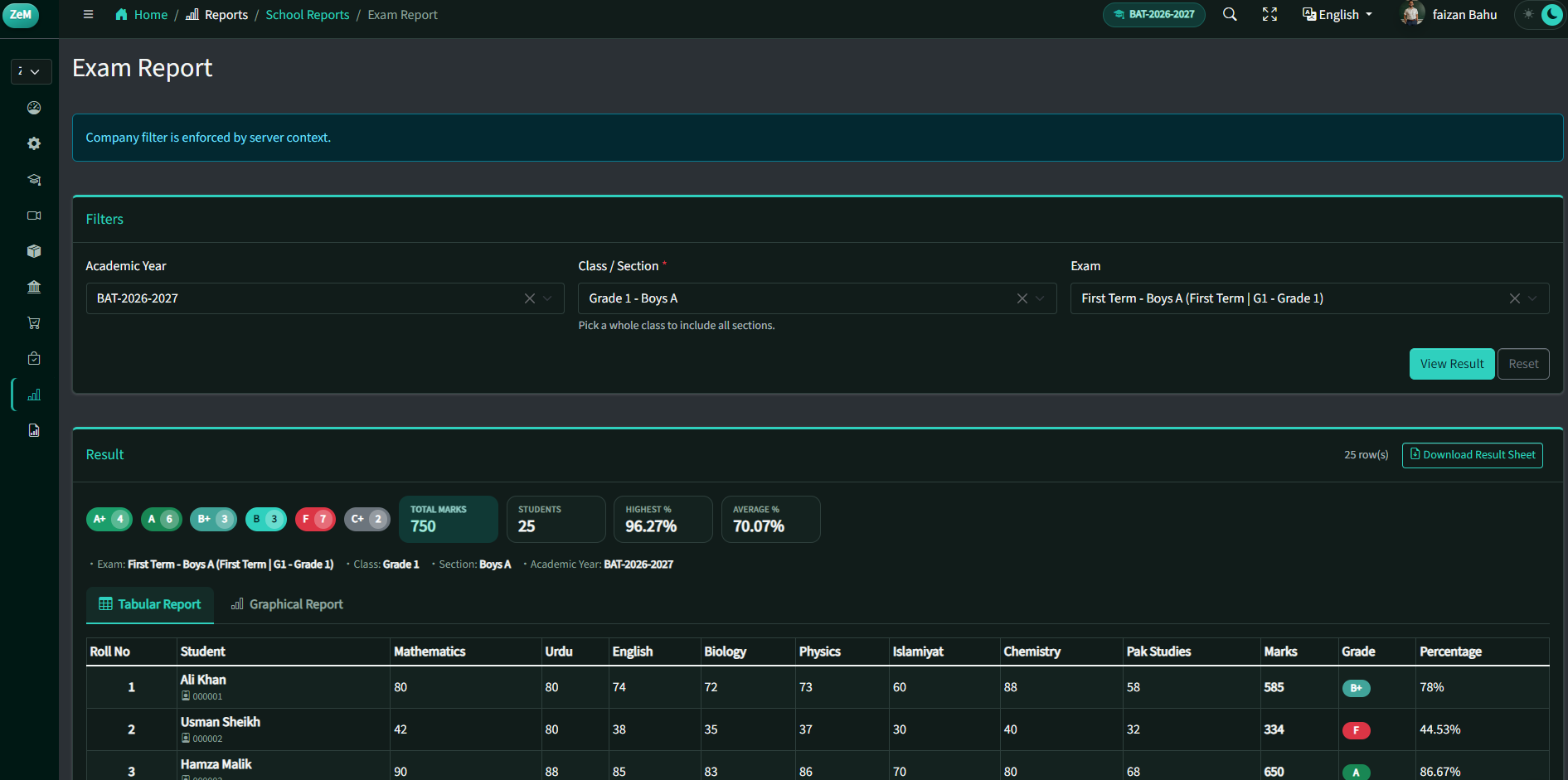Open the shopping cart sidebar icon
This screenshot has height=780, width=1568.
(x=34, y=323)
